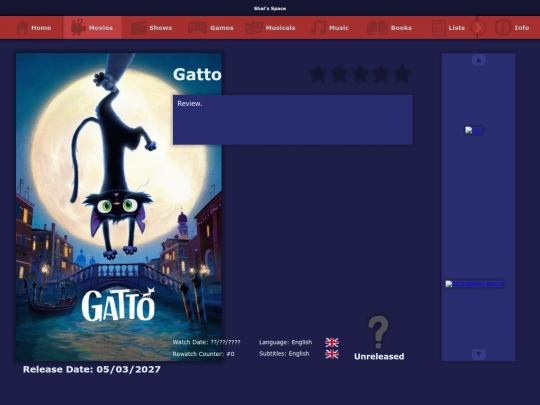Click the Shai's Space site title
540x405 pixels.
pos(270,8)
